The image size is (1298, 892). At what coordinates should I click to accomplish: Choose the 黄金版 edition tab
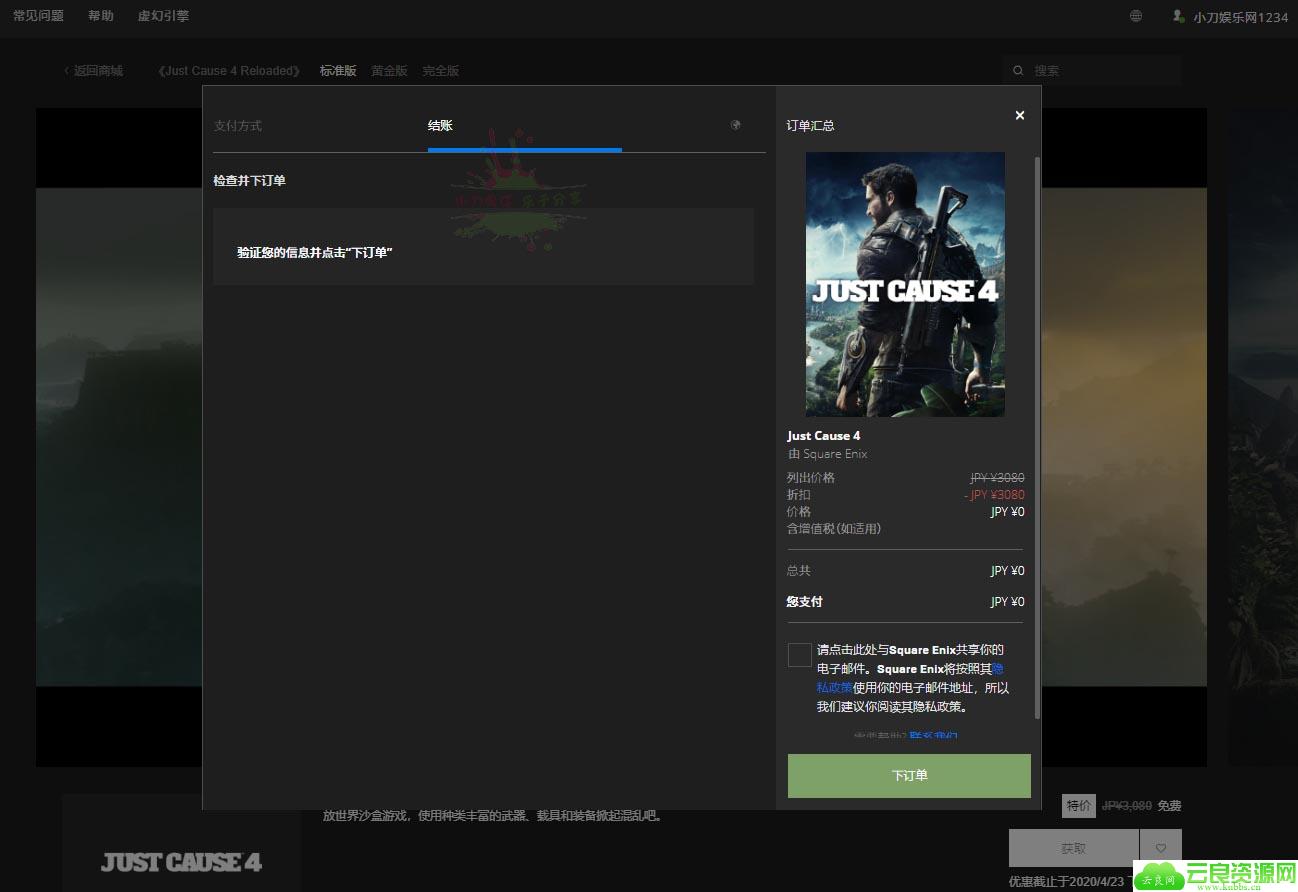coord(389,71)
